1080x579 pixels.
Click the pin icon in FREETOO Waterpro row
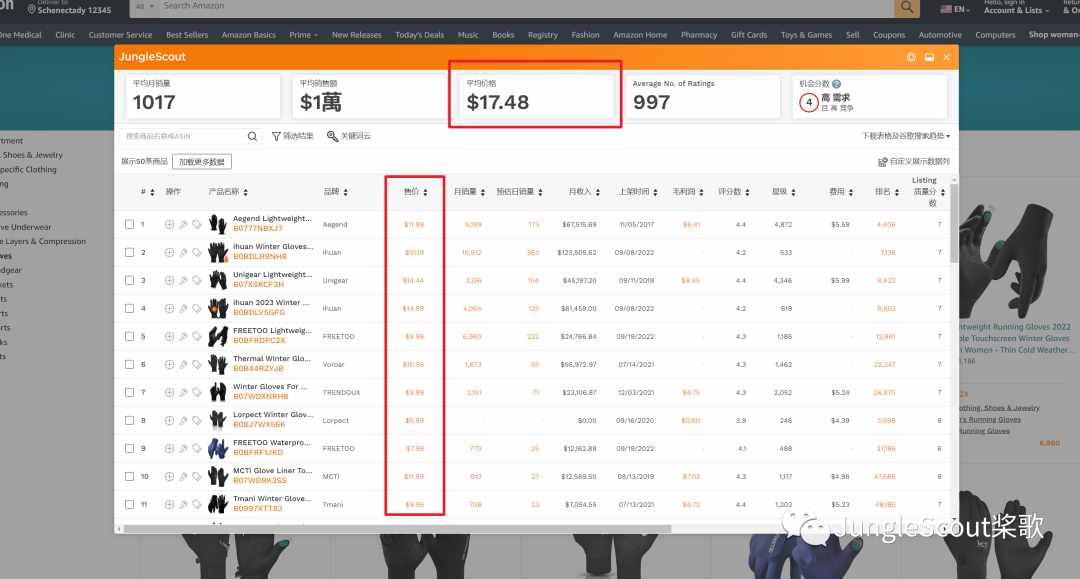coord(183,448)
